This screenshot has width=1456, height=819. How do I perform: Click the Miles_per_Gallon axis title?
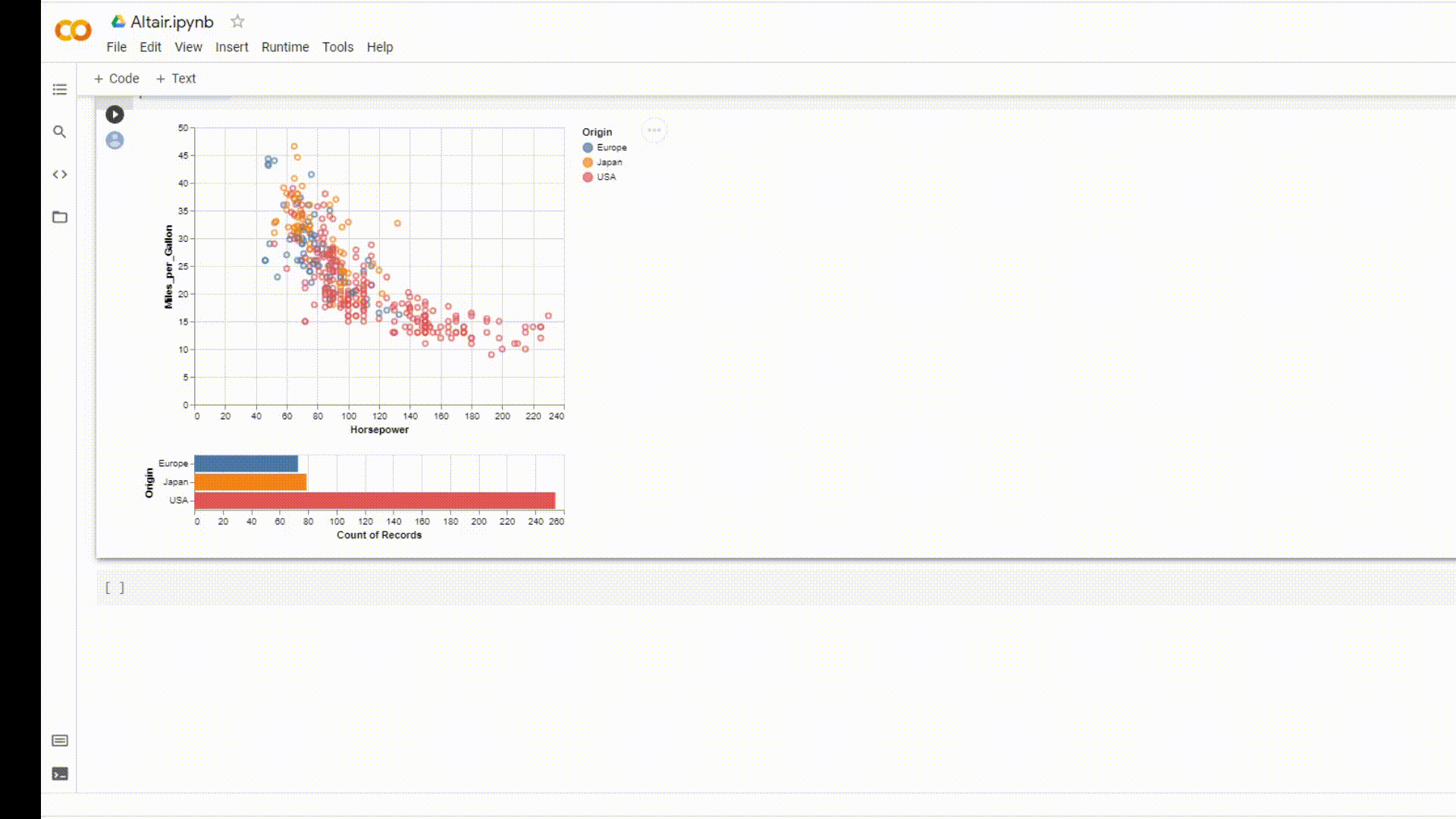point(168,267)
